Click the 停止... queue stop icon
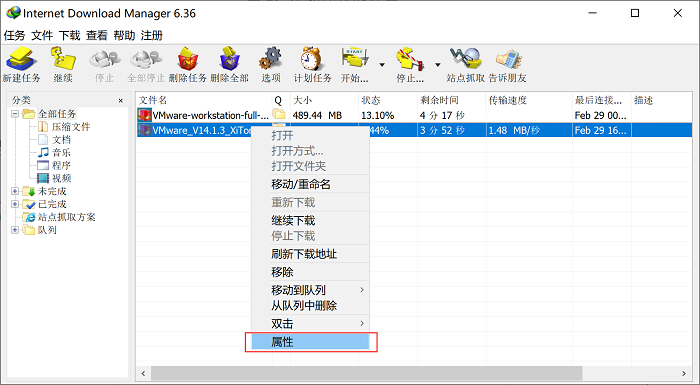 [410, 64]
